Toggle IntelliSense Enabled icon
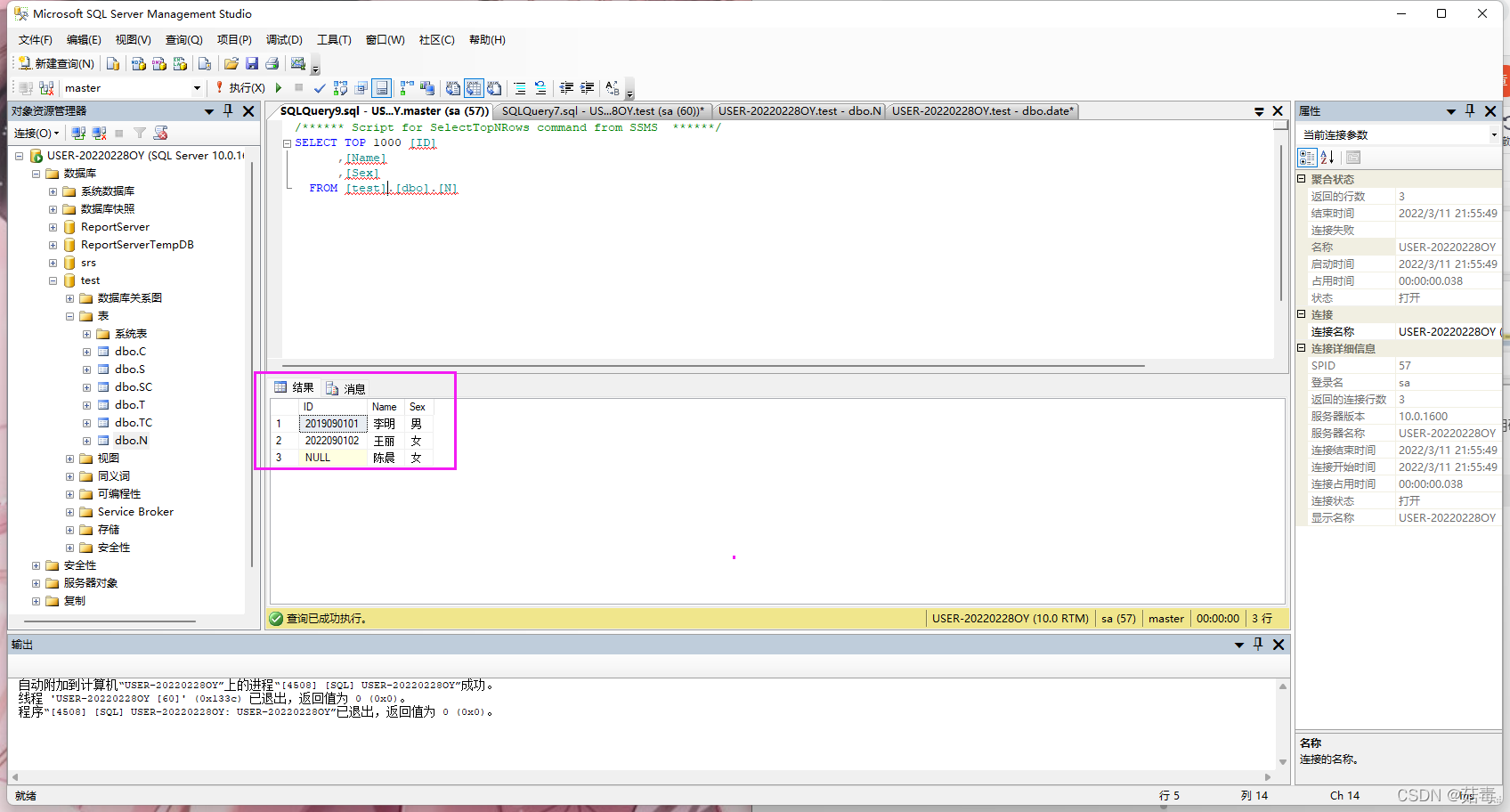 (382, 88)
